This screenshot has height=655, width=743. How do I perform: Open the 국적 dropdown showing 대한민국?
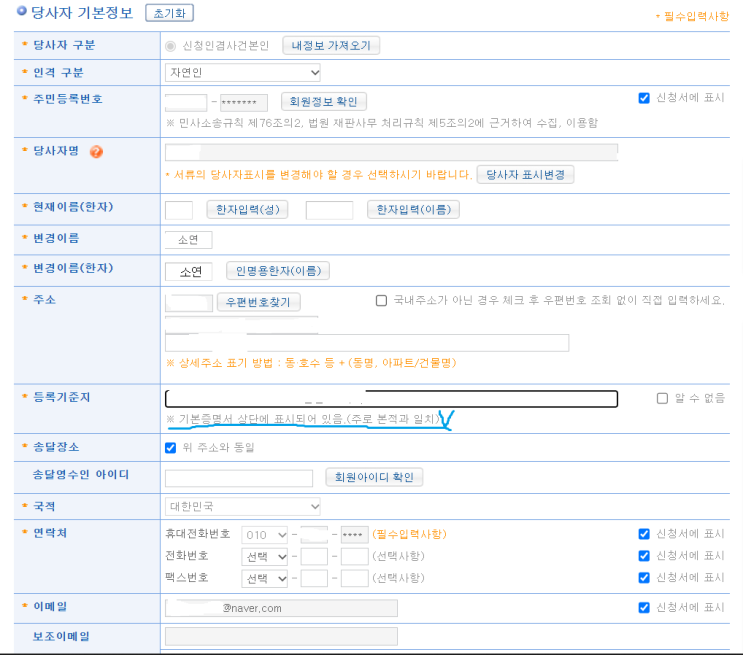click(243, 507)
